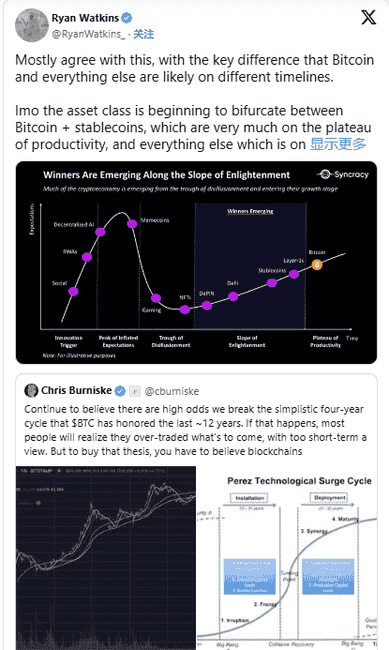Open the X logo icon
Screen dimensions: 389x650
(x=368, y=17)
